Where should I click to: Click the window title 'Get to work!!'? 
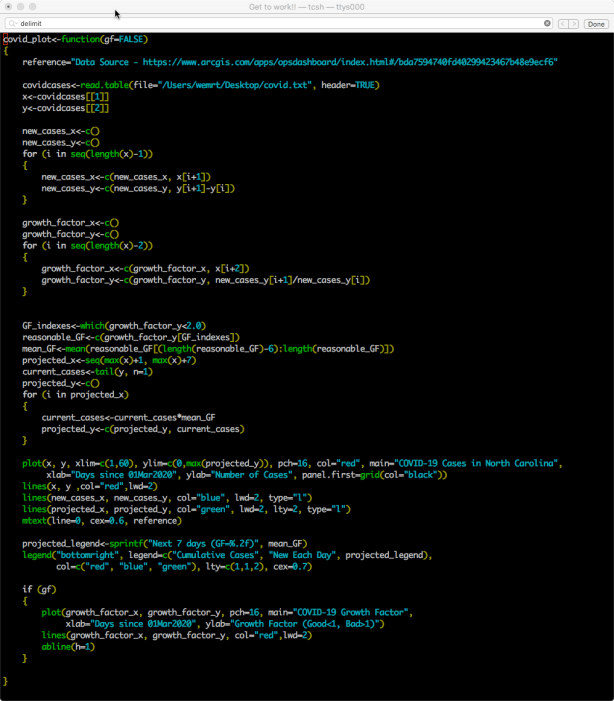pyautogui.click(x=272, y=7)
